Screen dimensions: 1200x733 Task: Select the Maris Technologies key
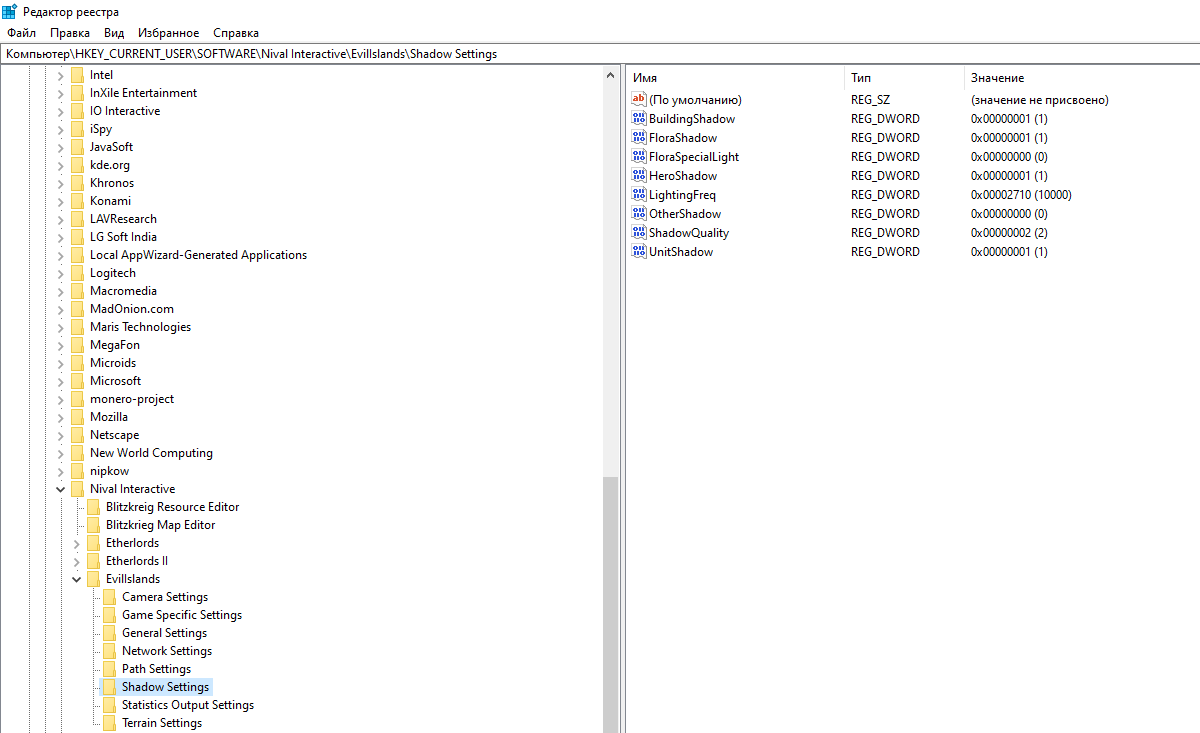(x=140, y=327)
